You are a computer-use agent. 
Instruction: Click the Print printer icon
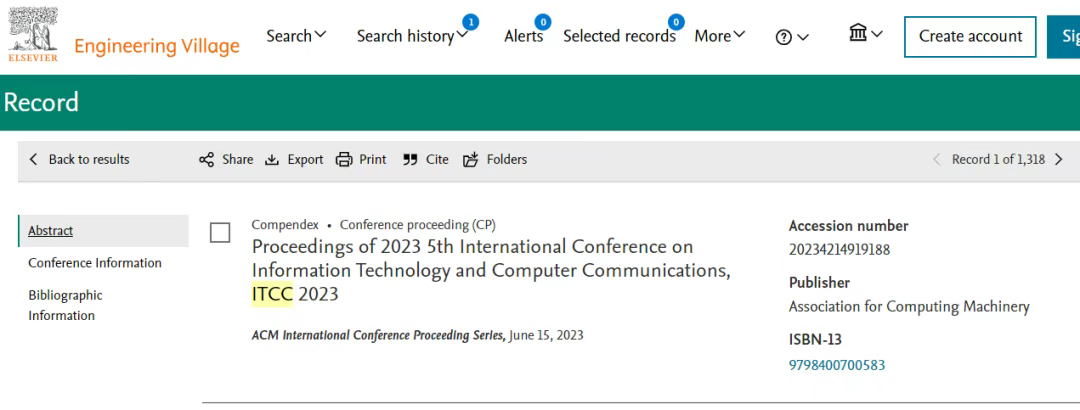tap(344, 160)
